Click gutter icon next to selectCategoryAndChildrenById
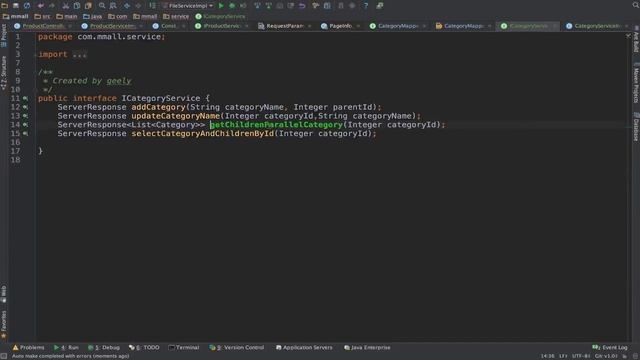The width and height of the screenshot is (640, 360). click(x=26, y=133)
